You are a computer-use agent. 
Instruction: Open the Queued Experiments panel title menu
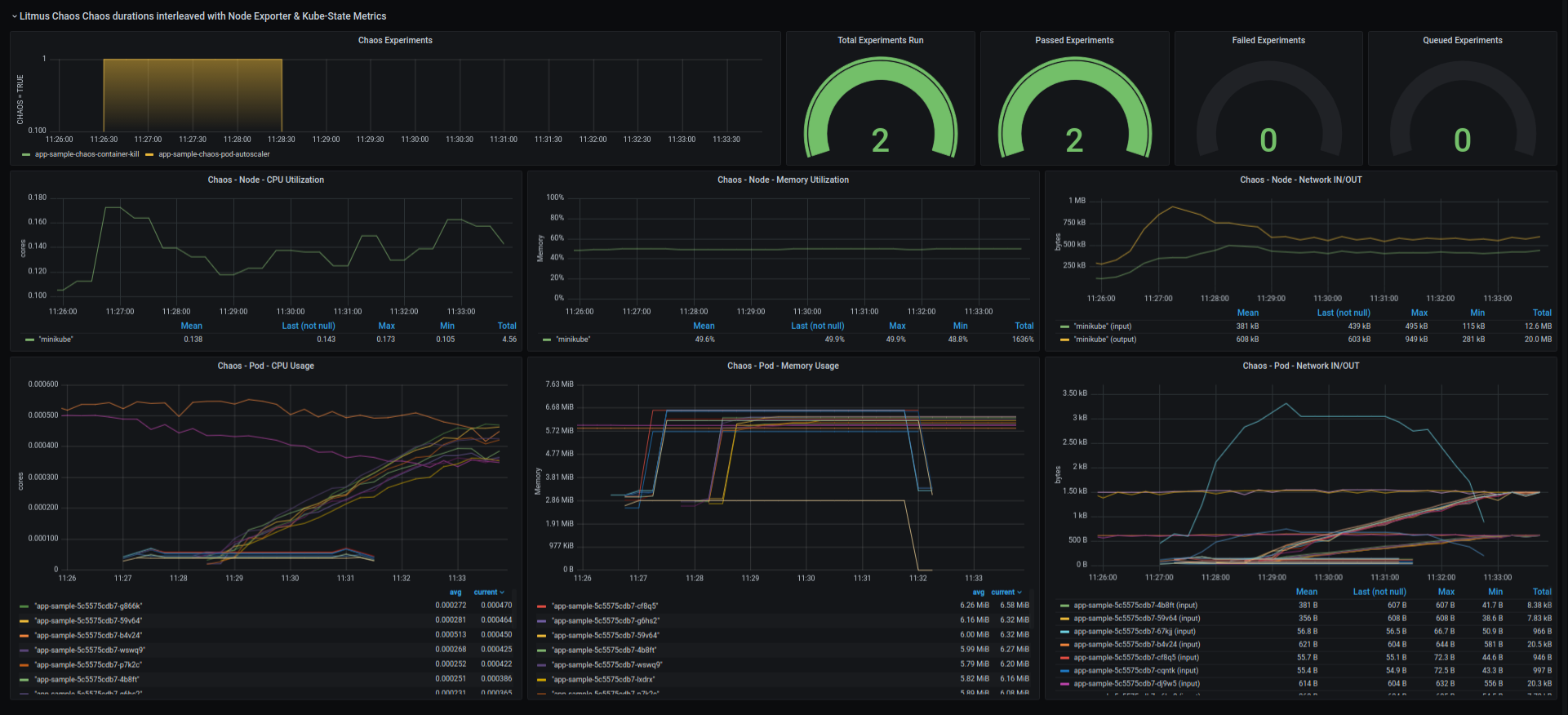(x=1462, y=40)
